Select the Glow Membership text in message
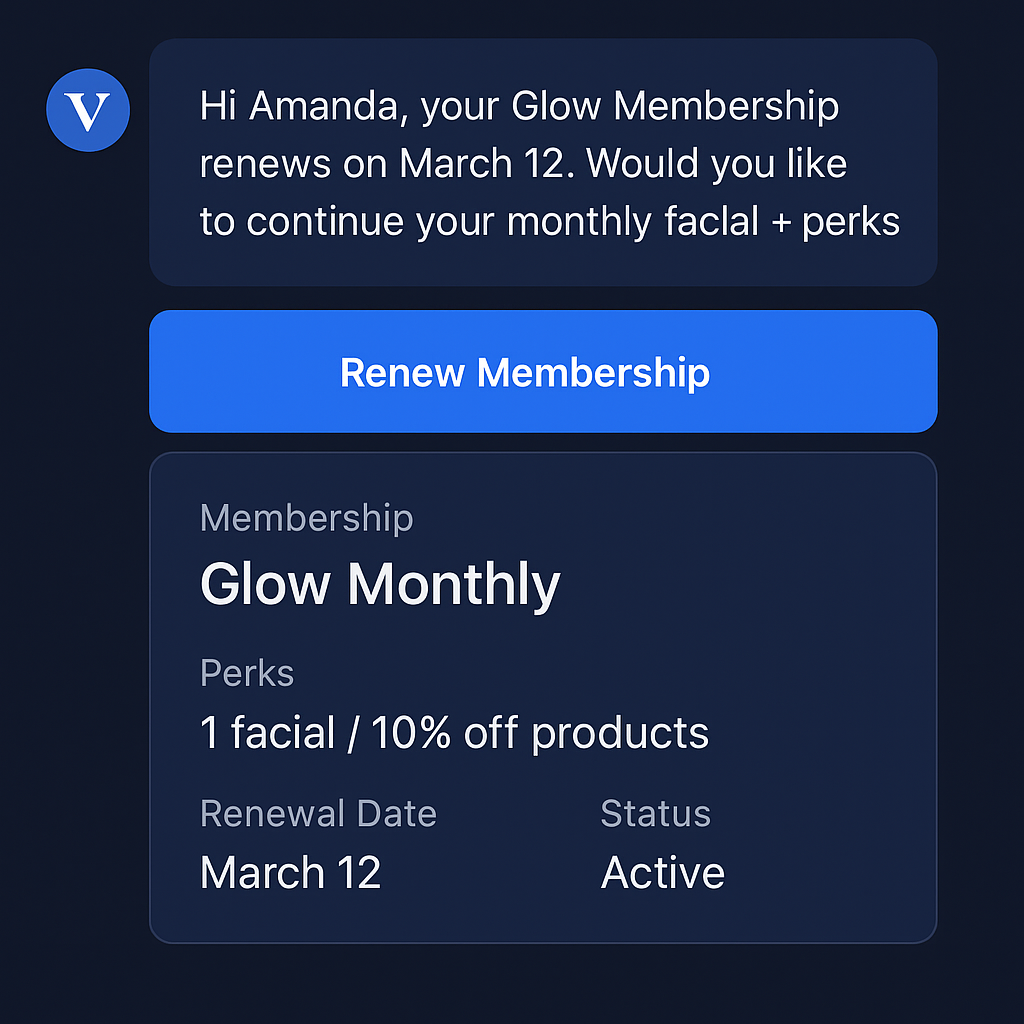 click(675, 106)
